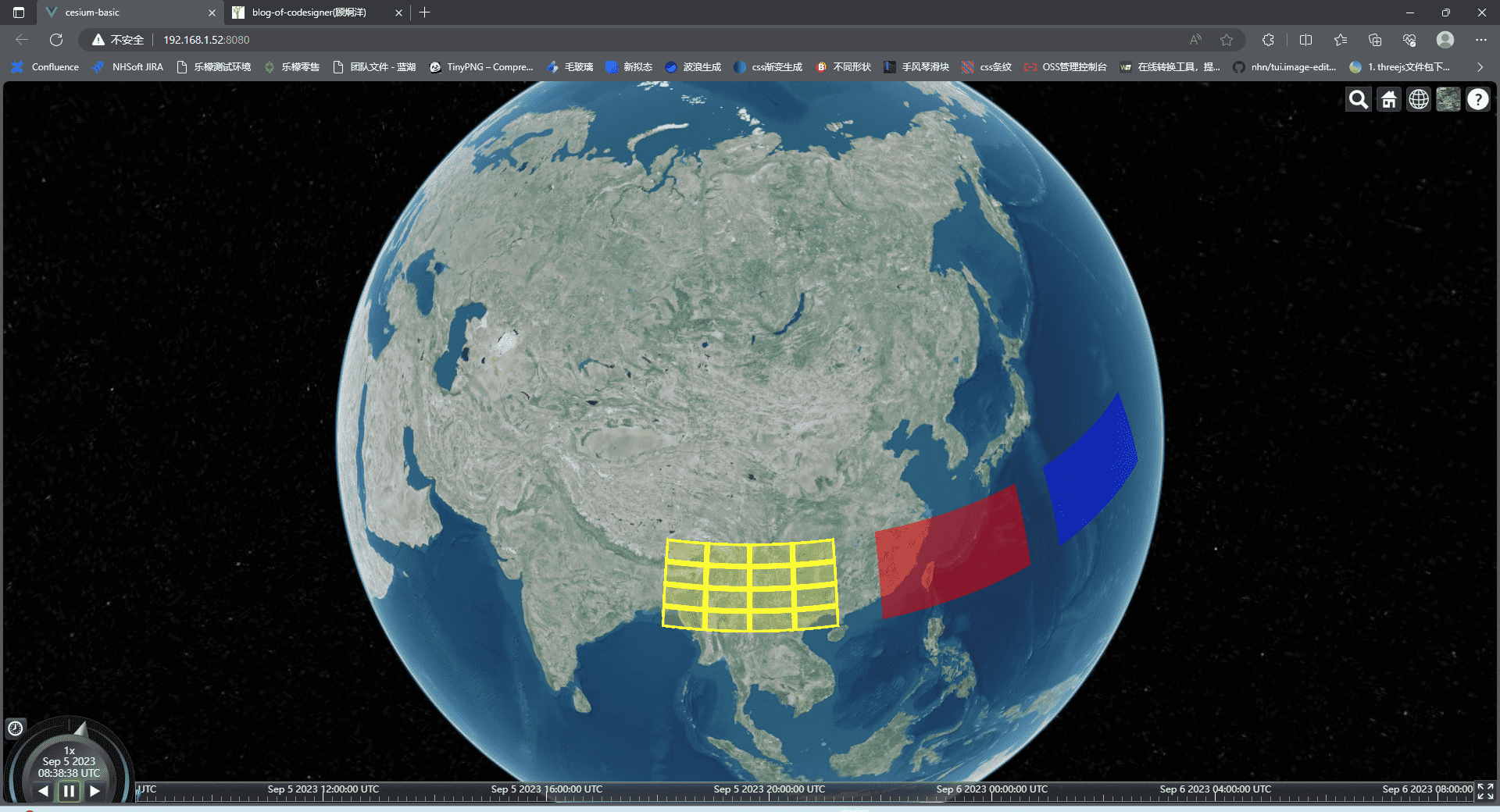Select the yellow grid rectangle entity
Viewport: 1500px width, 812px height.
750,584
